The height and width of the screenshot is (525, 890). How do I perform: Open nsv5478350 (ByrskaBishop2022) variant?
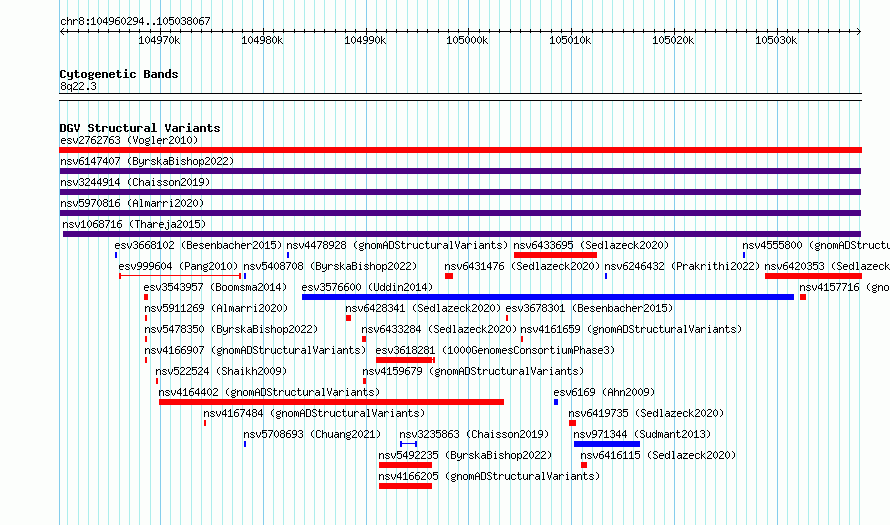tap(231, 329)
